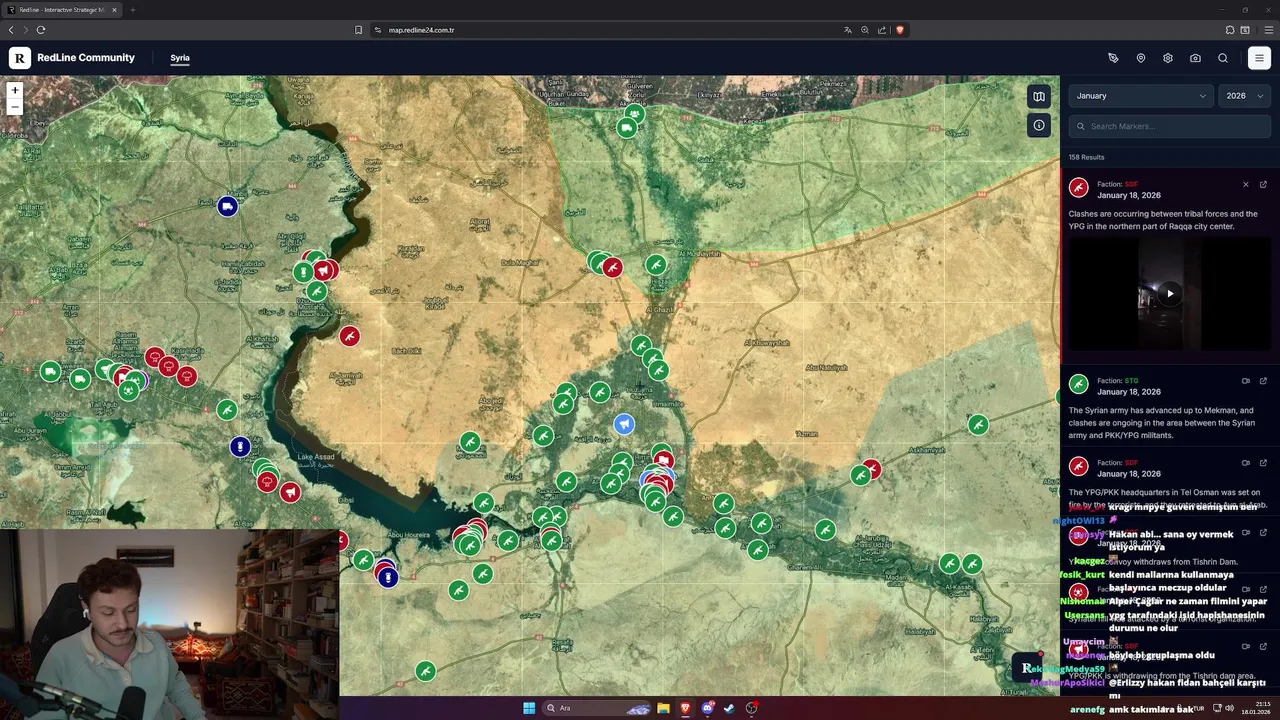
Task: Open external link of Tel Osman event
Action: coord(1263,463)
